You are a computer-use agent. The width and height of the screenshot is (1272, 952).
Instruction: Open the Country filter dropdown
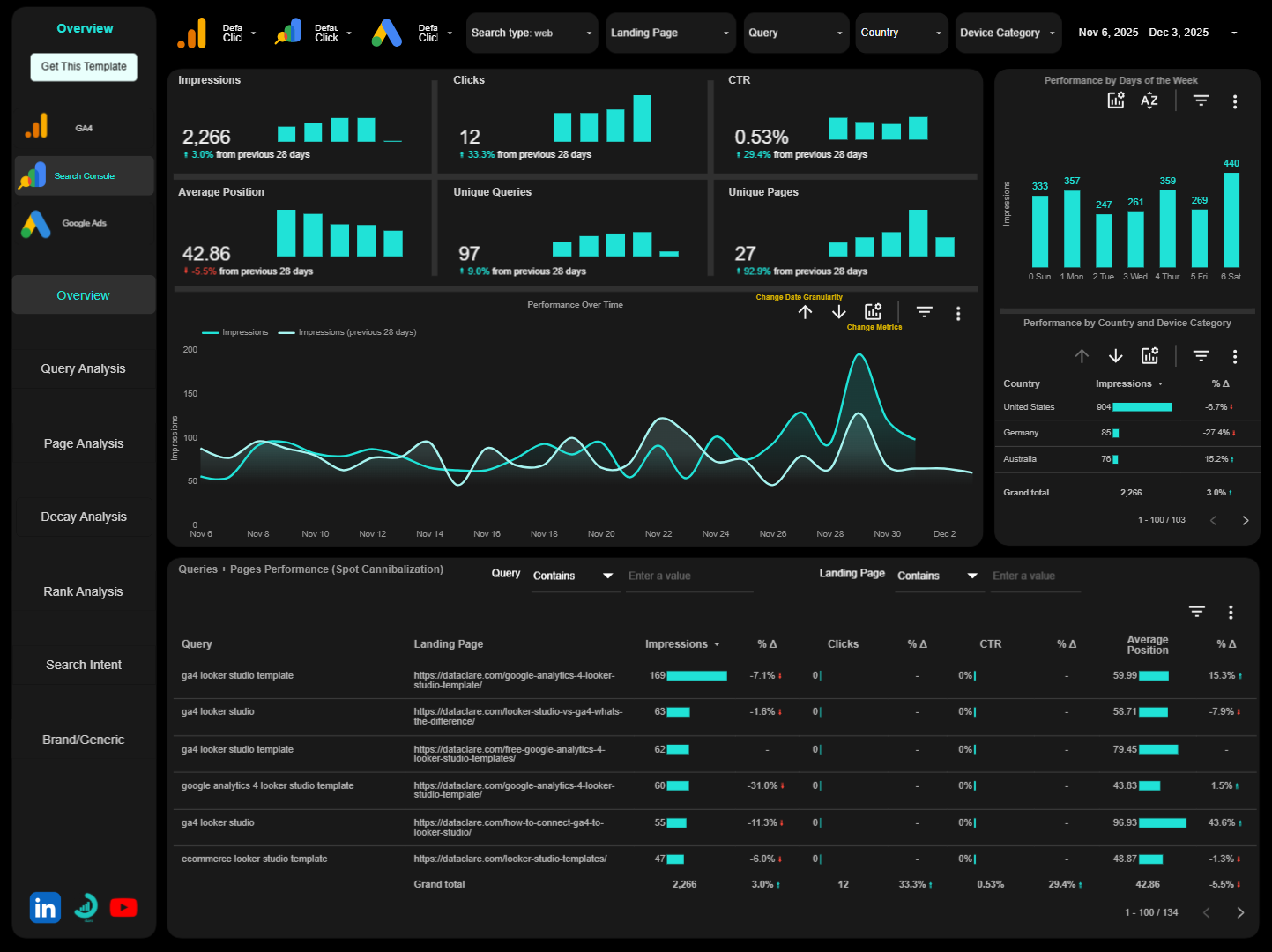901,32
